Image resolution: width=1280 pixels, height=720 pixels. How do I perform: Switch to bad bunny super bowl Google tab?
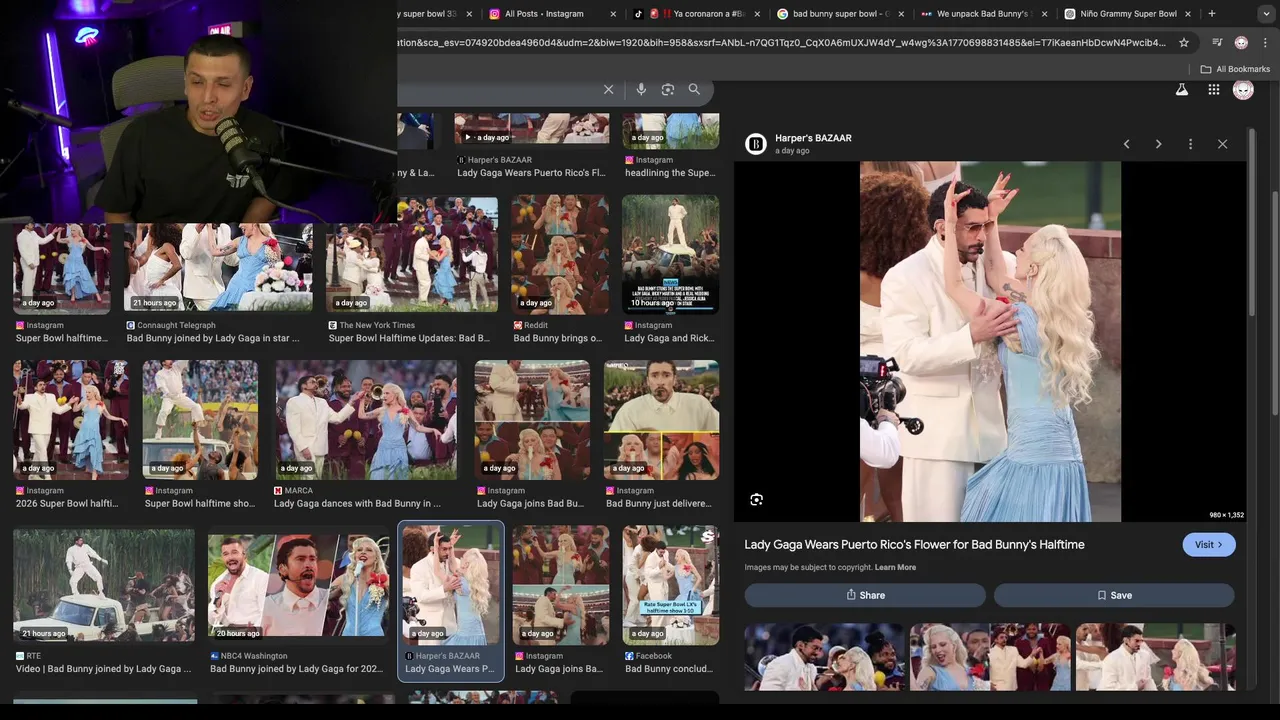pyautogui.click(x=839, y=14)
